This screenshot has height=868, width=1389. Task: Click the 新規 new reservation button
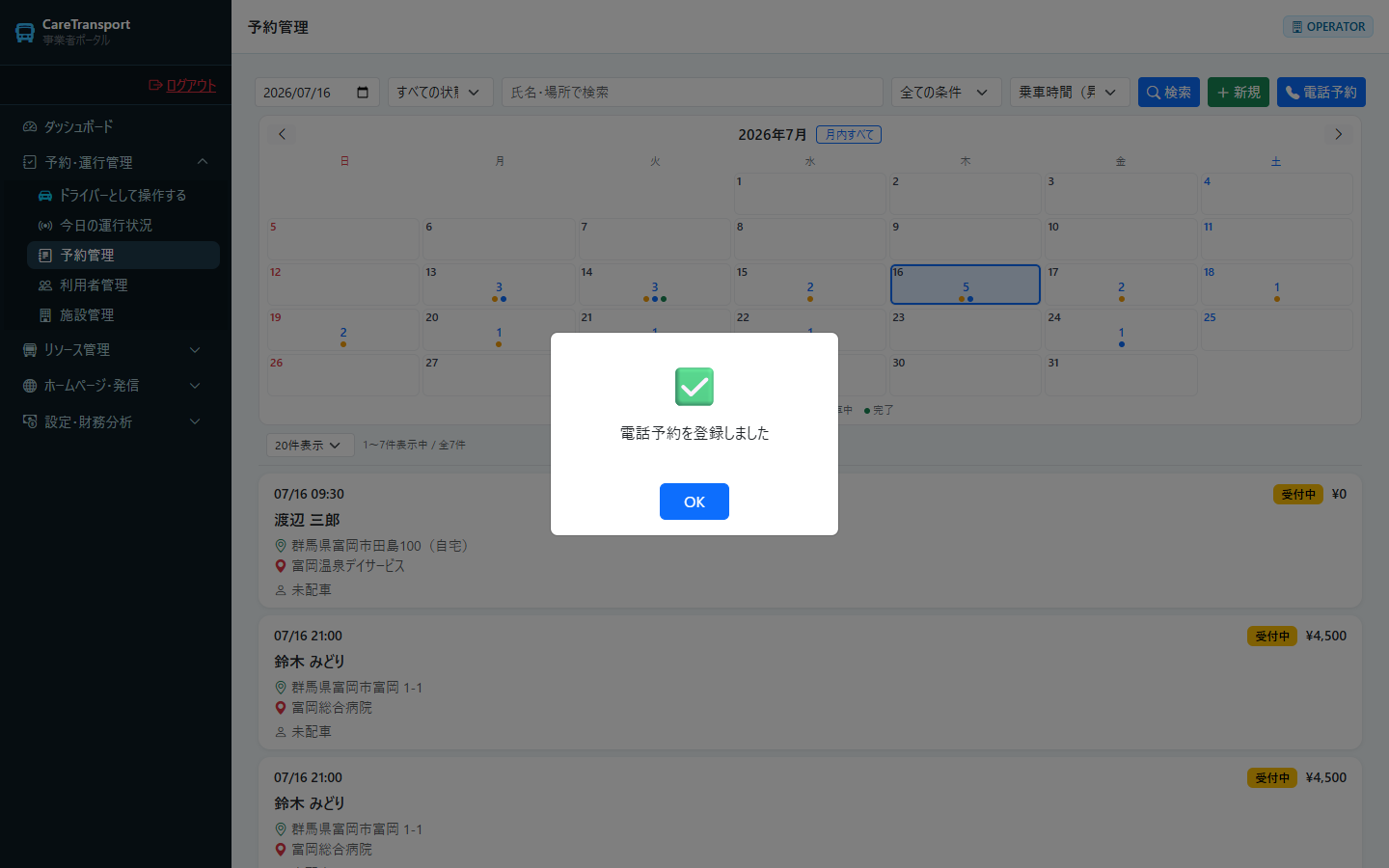tap(1239, 92)
